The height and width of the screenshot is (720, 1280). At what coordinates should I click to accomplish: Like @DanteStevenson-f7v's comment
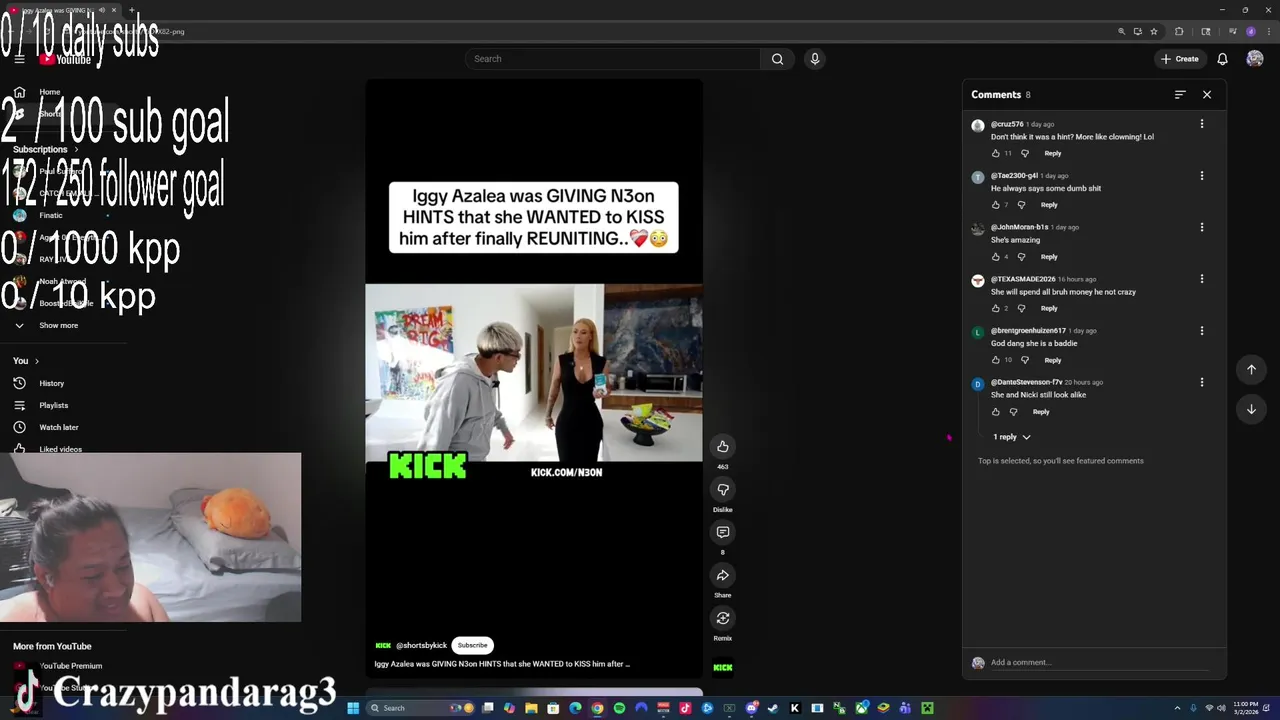click(995, 412)
